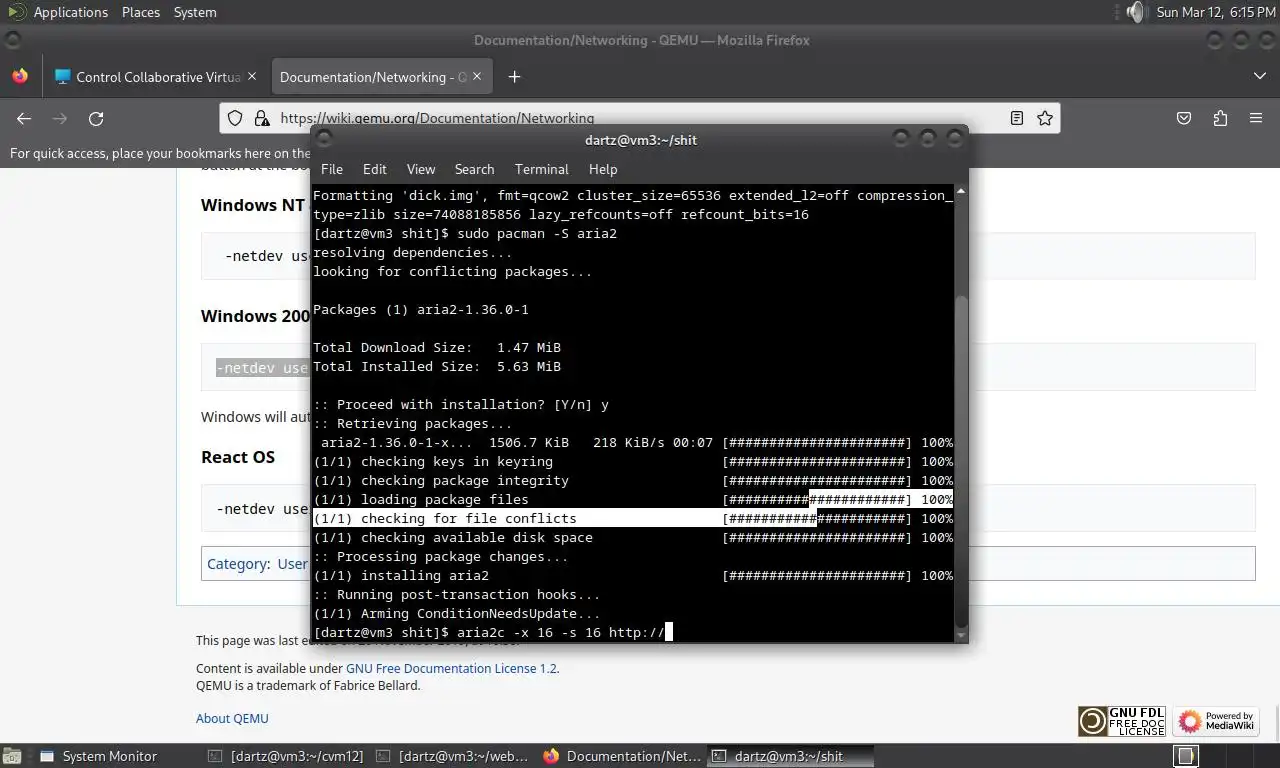This screenshot has width=1280, height=768.
Task: Open the Terminal menu in terminal window
Action: tap(541, 169)
